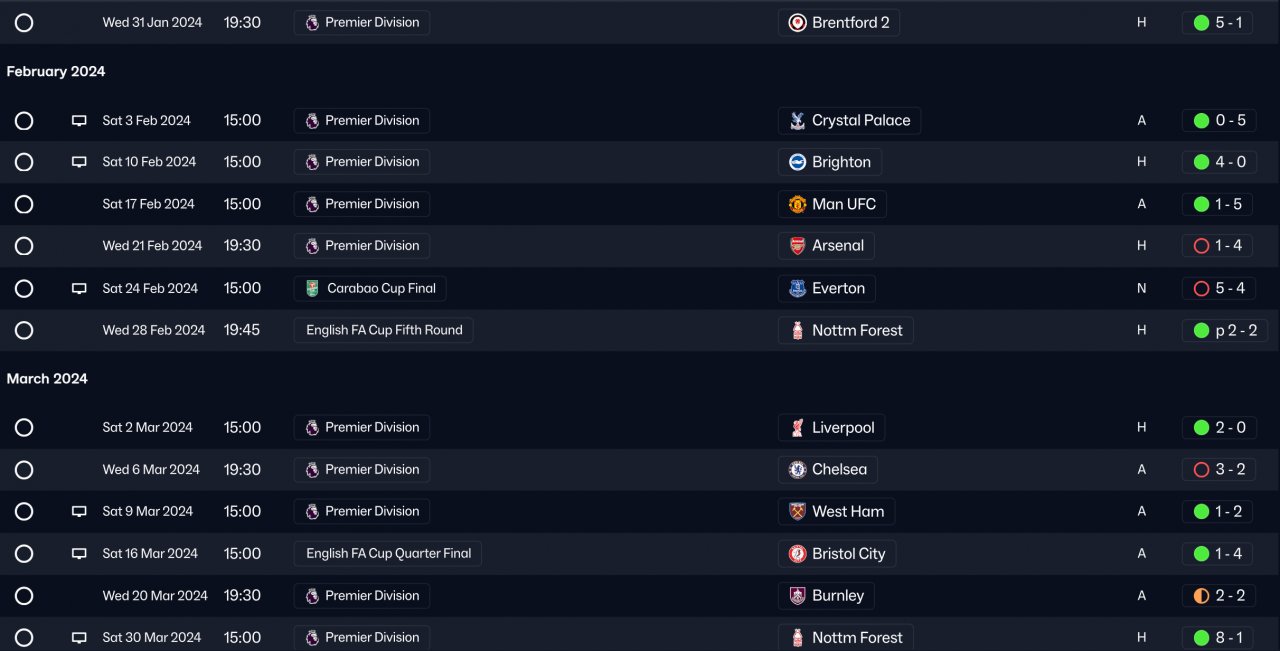This screenshot has height=651, width=1280.
Task: Click the TV broadcast icon for Crystal Palace match
Action: [79, 121]
